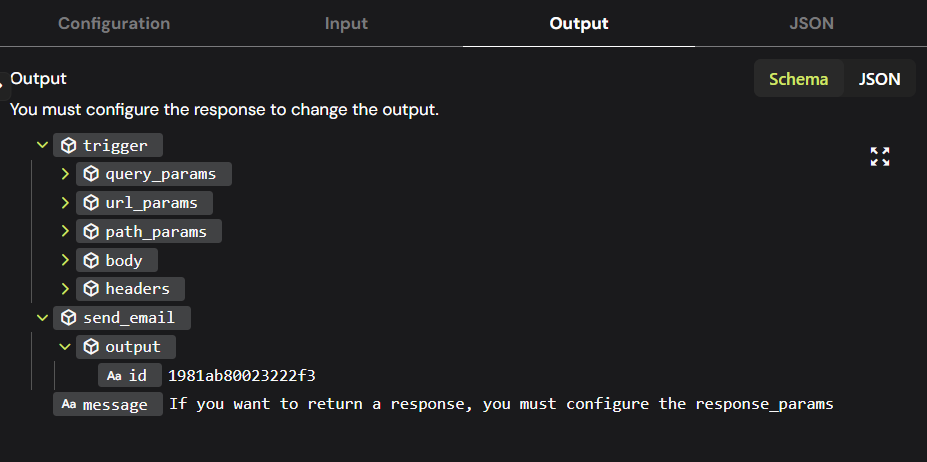Click the text type icon beside id
The image size is (927, 462).
coord(114,375)
